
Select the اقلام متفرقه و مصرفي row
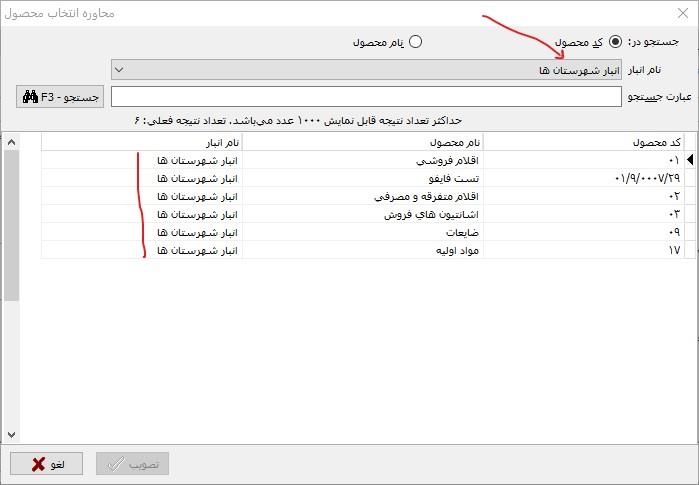362,196
